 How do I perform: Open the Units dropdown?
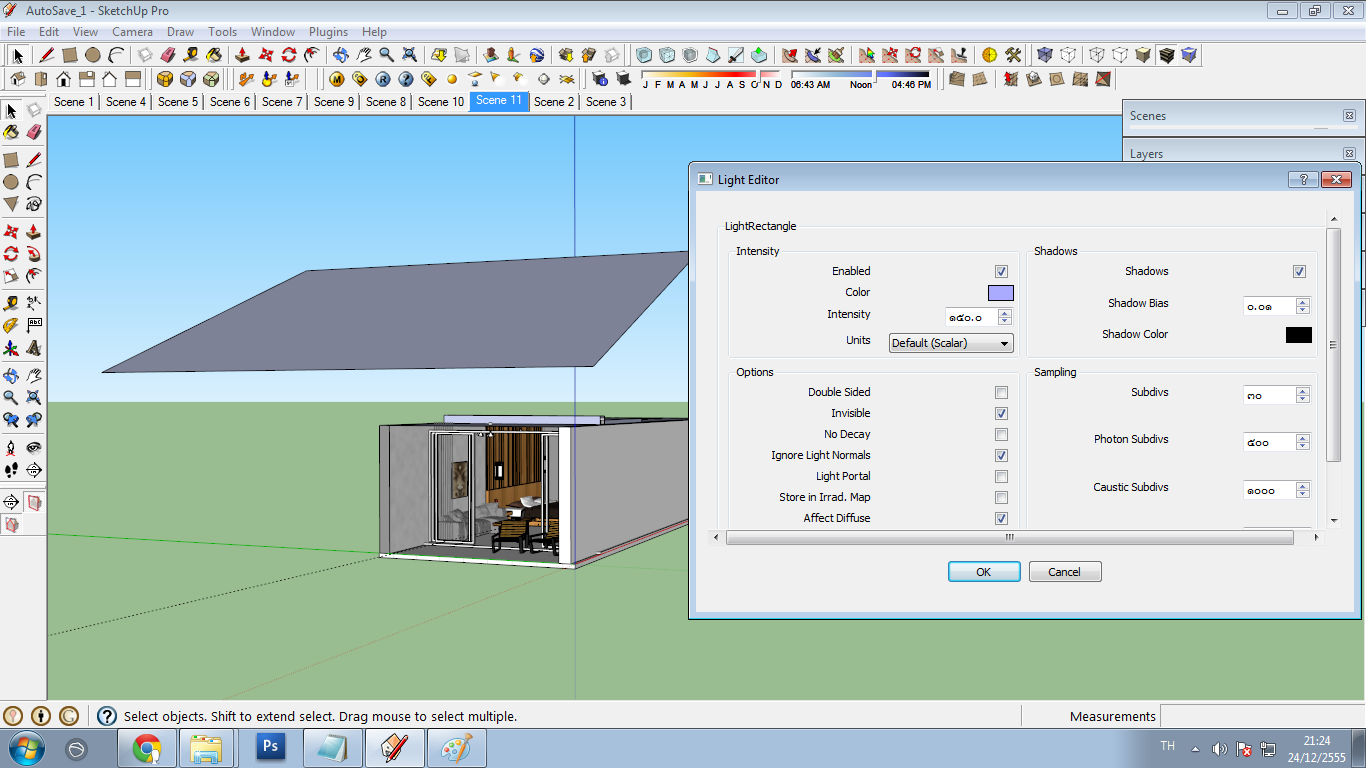pyautogui.click(x=951, y=343)
